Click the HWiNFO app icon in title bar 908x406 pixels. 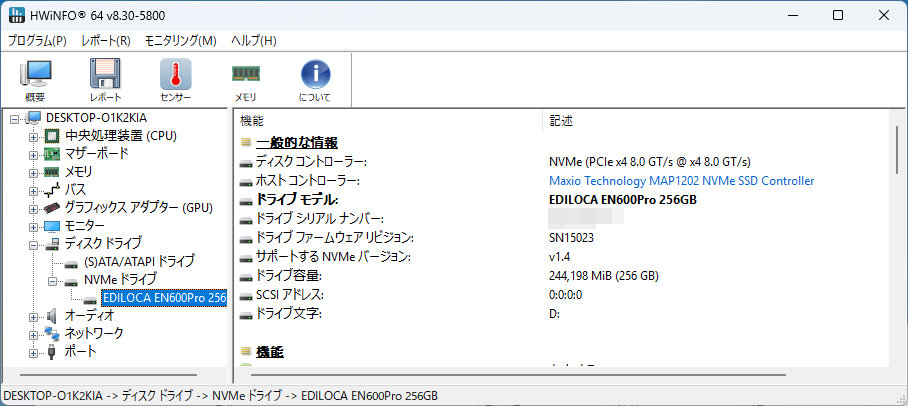16,15
